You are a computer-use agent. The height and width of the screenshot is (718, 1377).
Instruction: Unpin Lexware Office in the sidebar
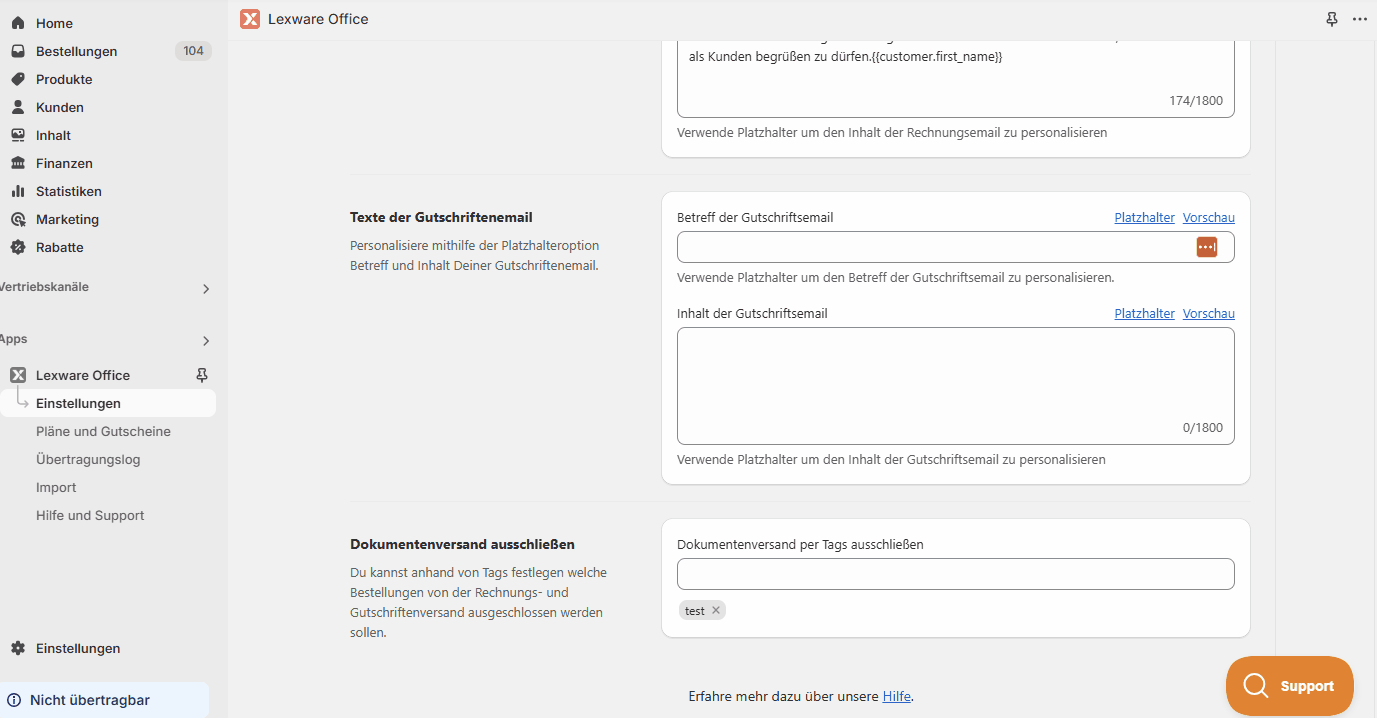[x=202, y=375]
